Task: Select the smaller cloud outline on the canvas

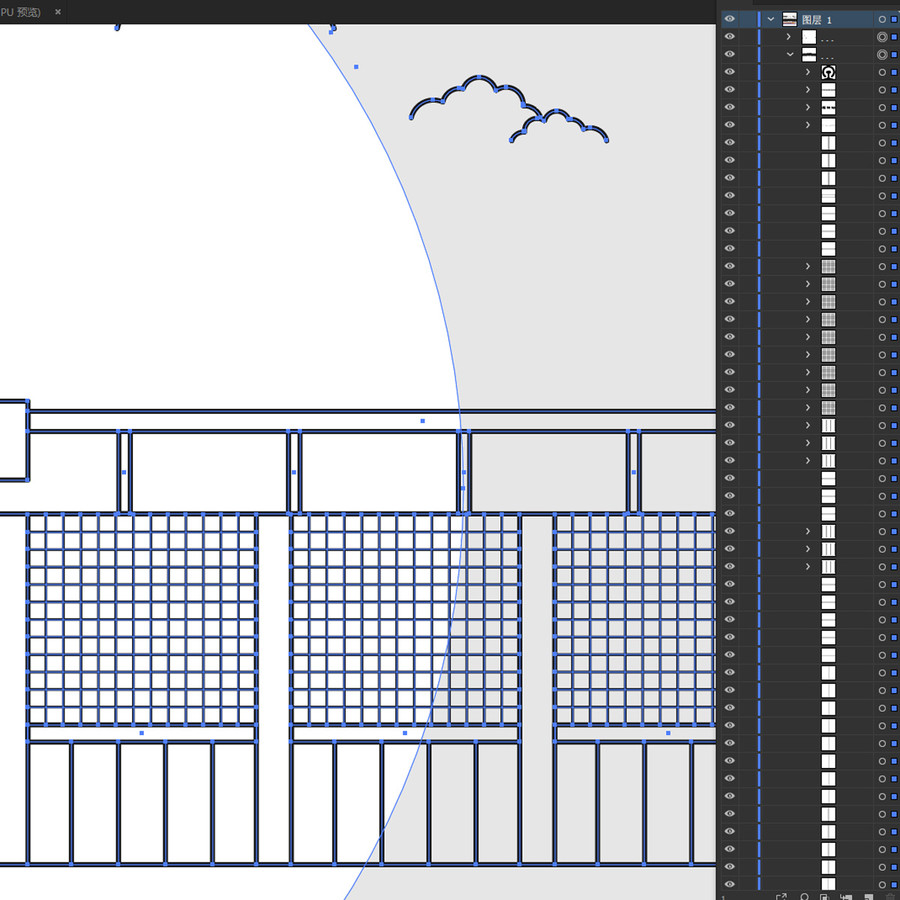Action: point(556,110)
